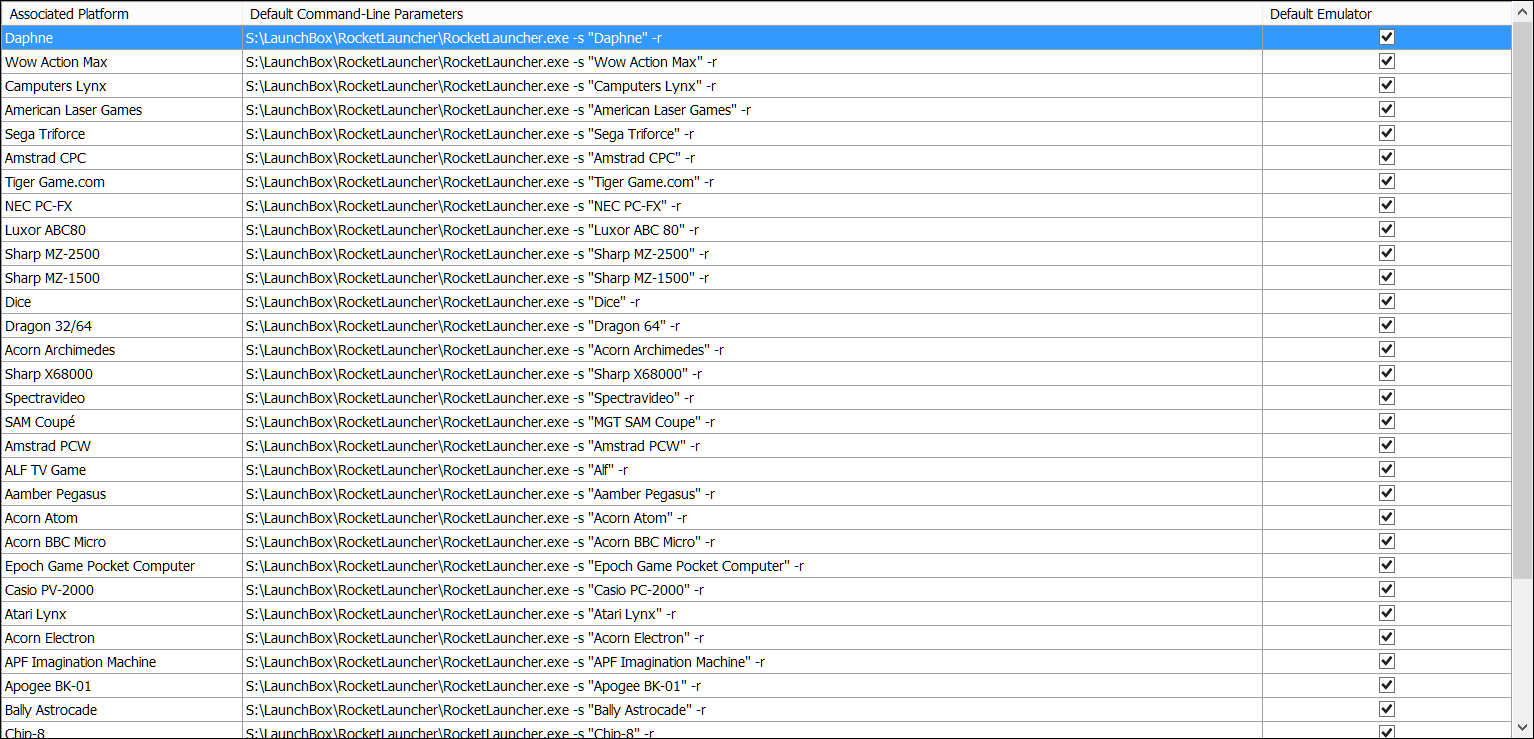Select the Amstrad CPC platform cell
This screenshot has width=1534, height=739.
[x=121, y=158]
